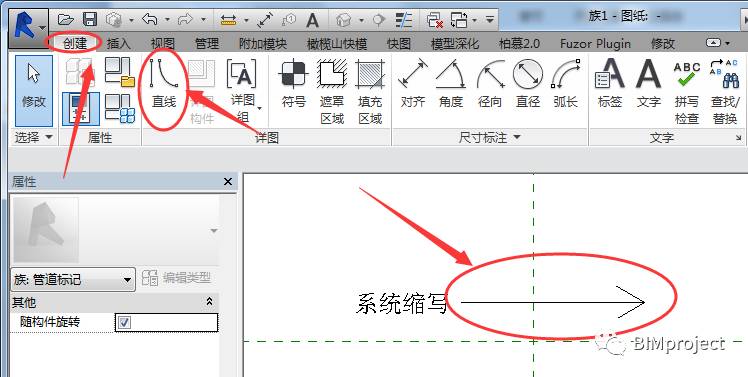Switch to the 橄榄山快模 tab
748x377 pixels.
click(337, 44)
